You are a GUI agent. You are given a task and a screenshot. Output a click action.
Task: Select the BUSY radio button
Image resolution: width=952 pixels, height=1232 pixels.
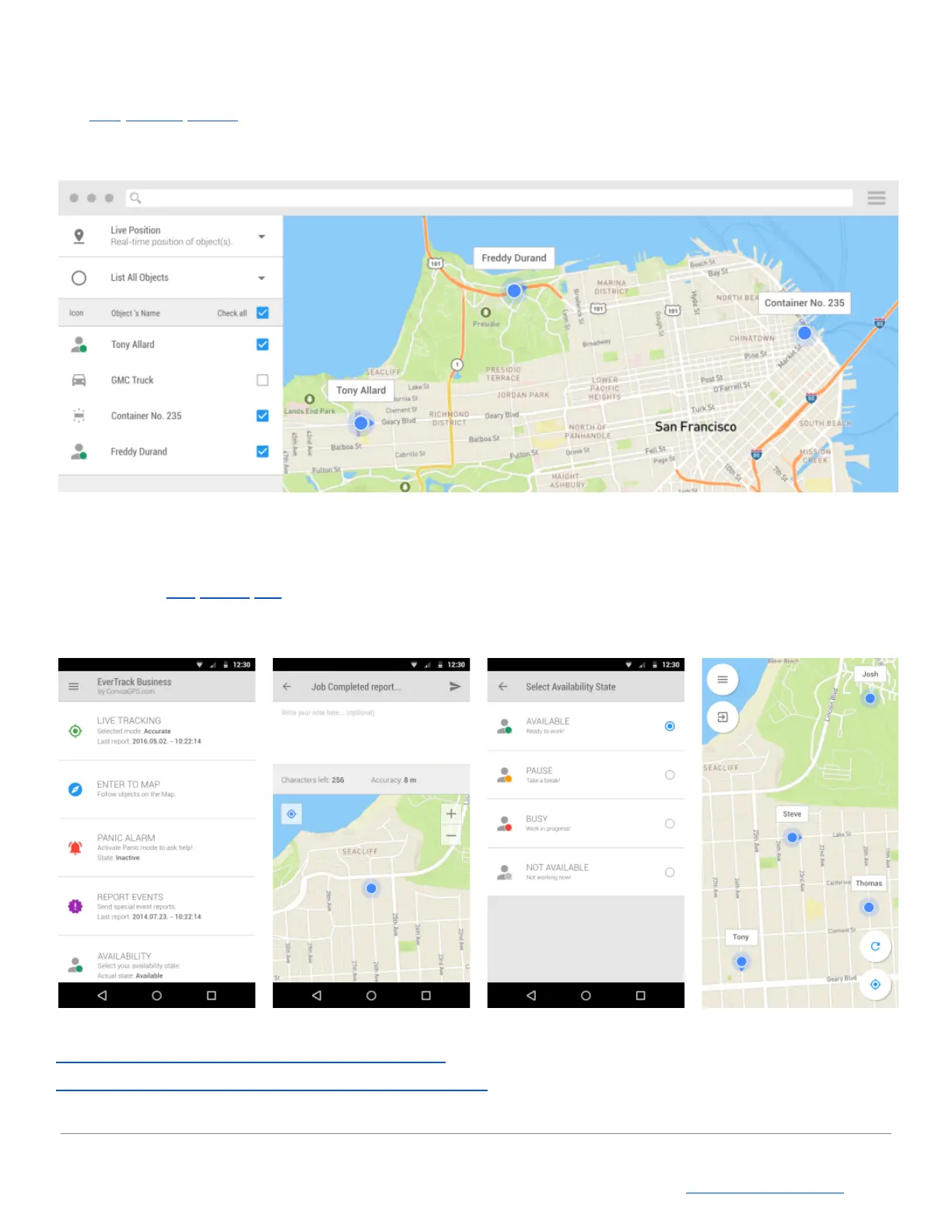[670, 824]
